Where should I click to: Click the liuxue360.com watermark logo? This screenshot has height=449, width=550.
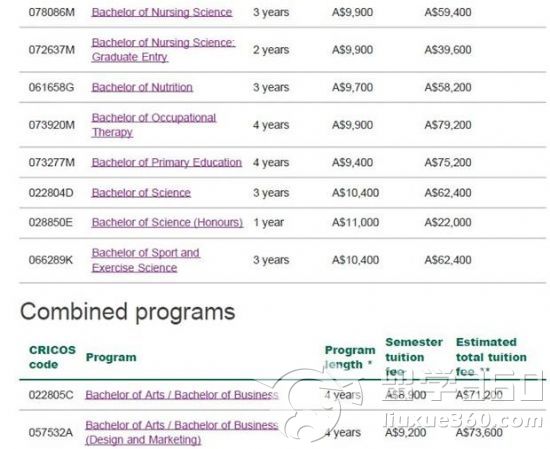[x=414, y=403]
